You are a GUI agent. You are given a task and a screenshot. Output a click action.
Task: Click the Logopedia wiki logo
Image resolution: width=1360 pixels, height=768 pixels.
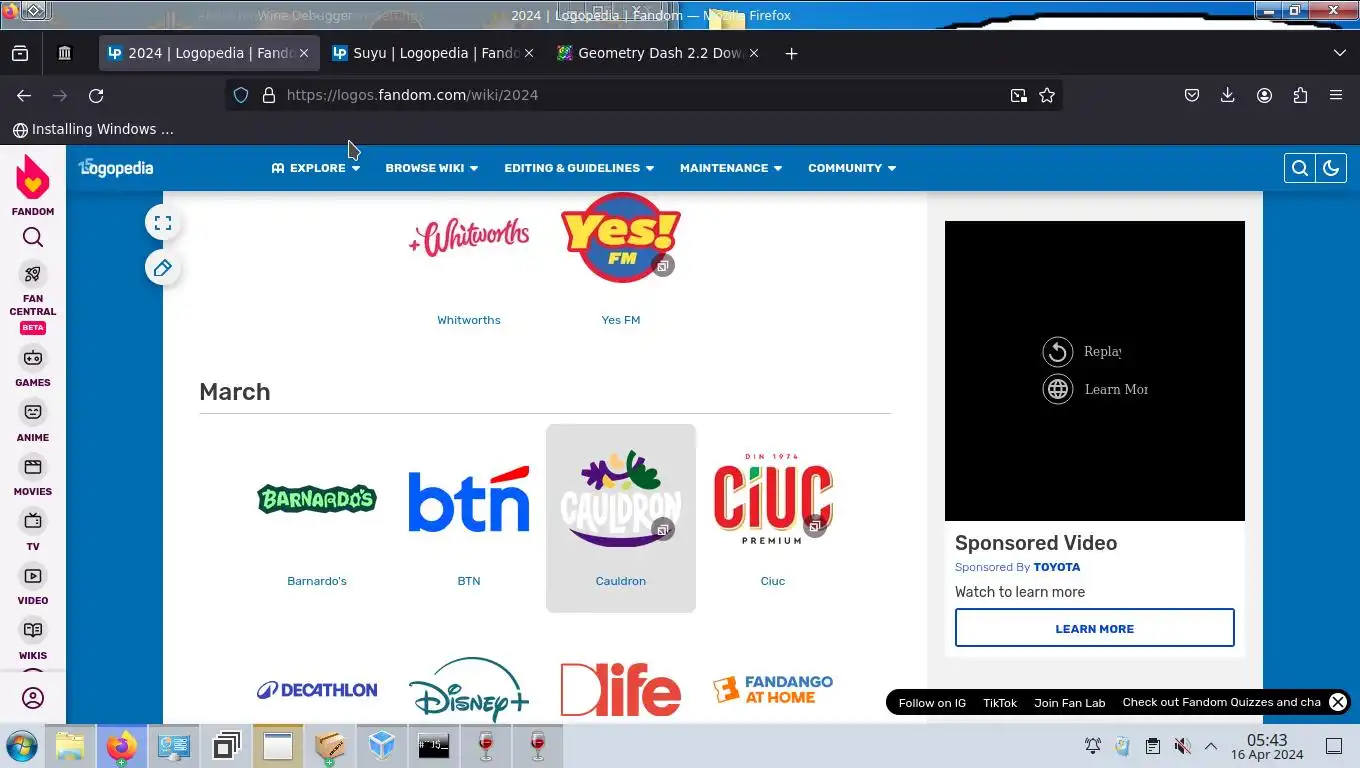point(116,168)
